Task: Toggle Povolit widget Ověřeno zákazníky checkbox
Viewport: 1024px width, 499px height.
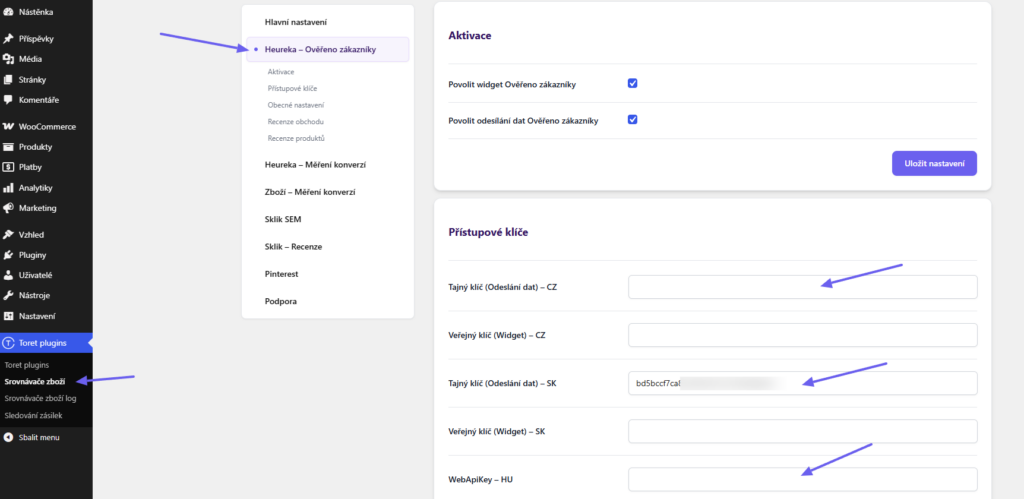Action: point(632,84)
